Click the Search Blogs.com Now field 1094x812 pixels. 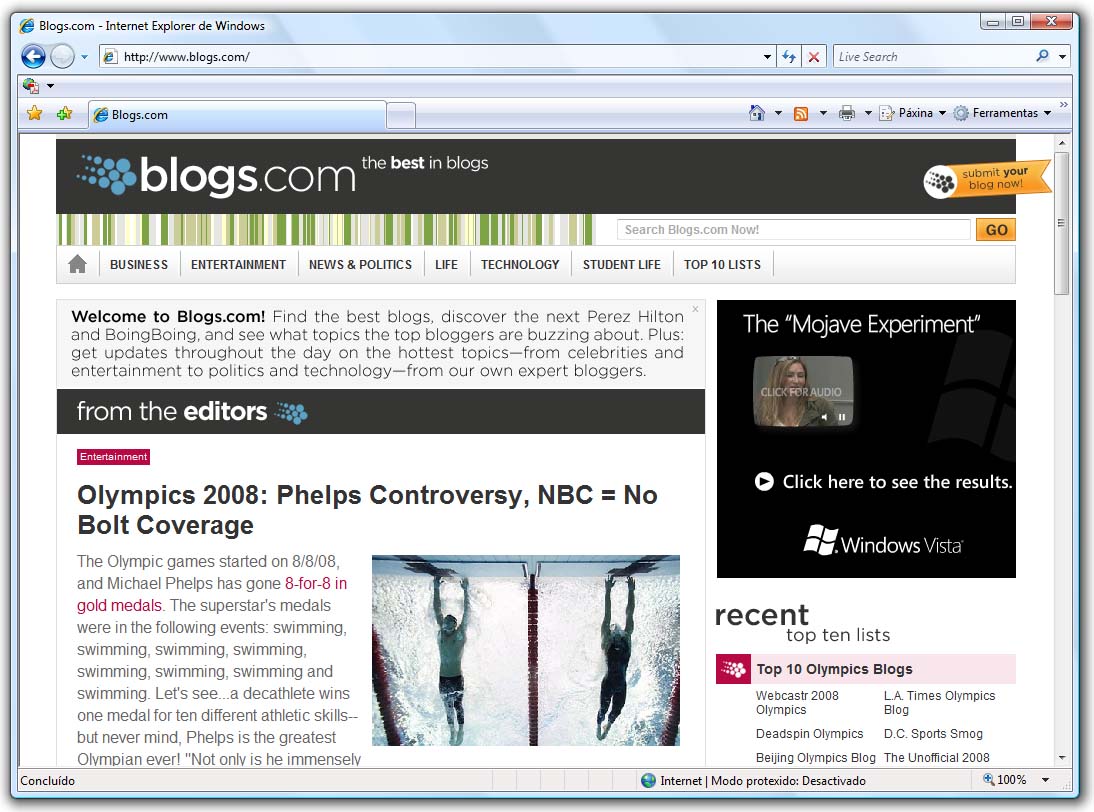(x=793, y=230)
